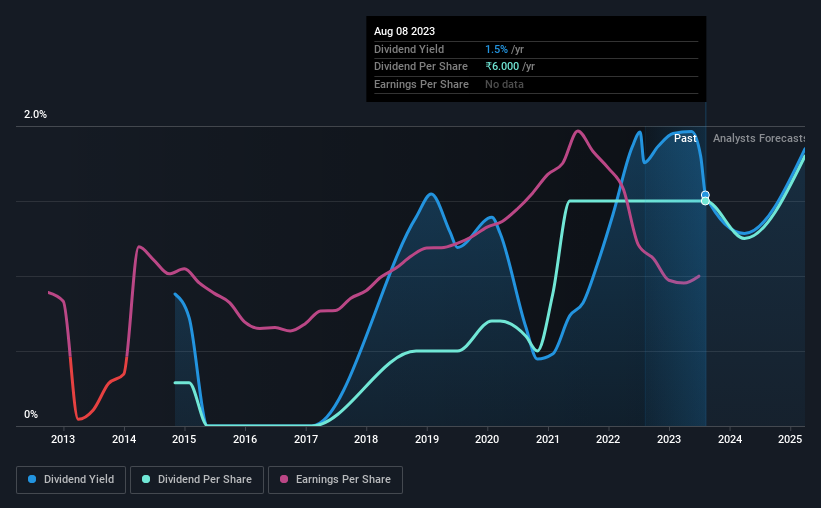Click the 2024 x-axis label
This screenshot has height=508, width=821.
coord(730,439)
